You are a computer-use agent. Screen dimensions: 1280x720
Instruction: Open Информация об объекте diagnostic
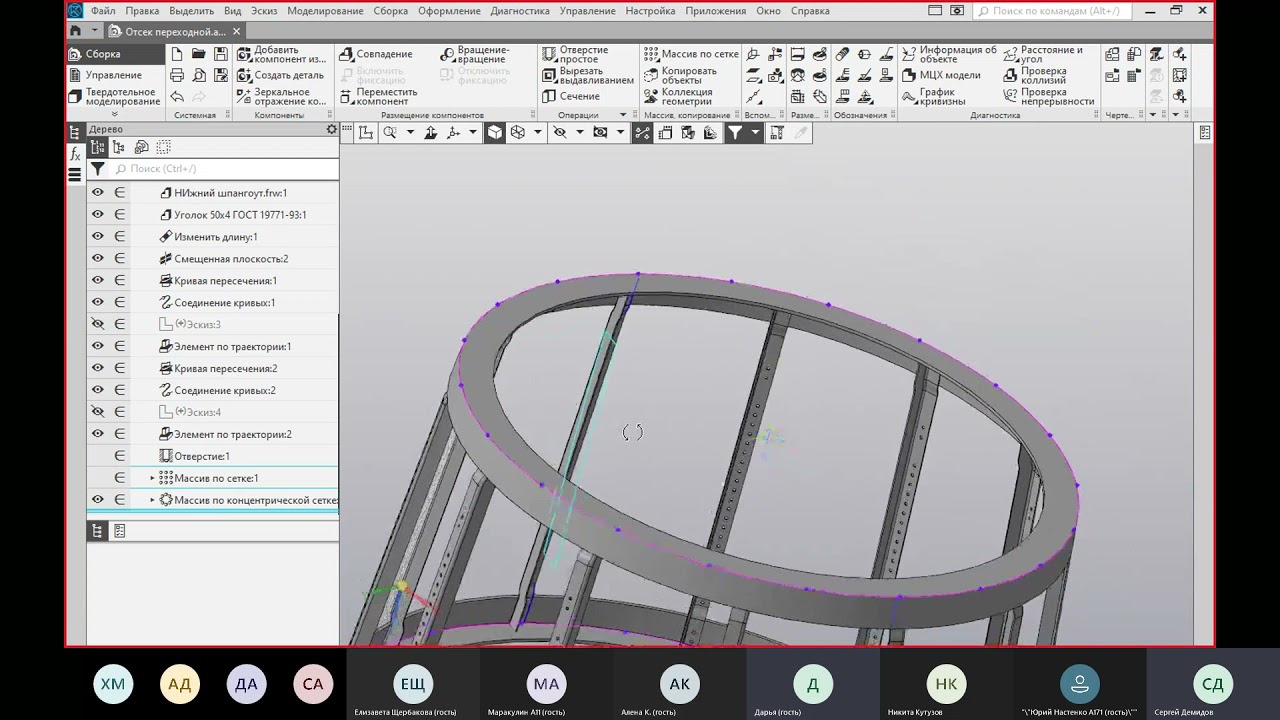(949, 54)
